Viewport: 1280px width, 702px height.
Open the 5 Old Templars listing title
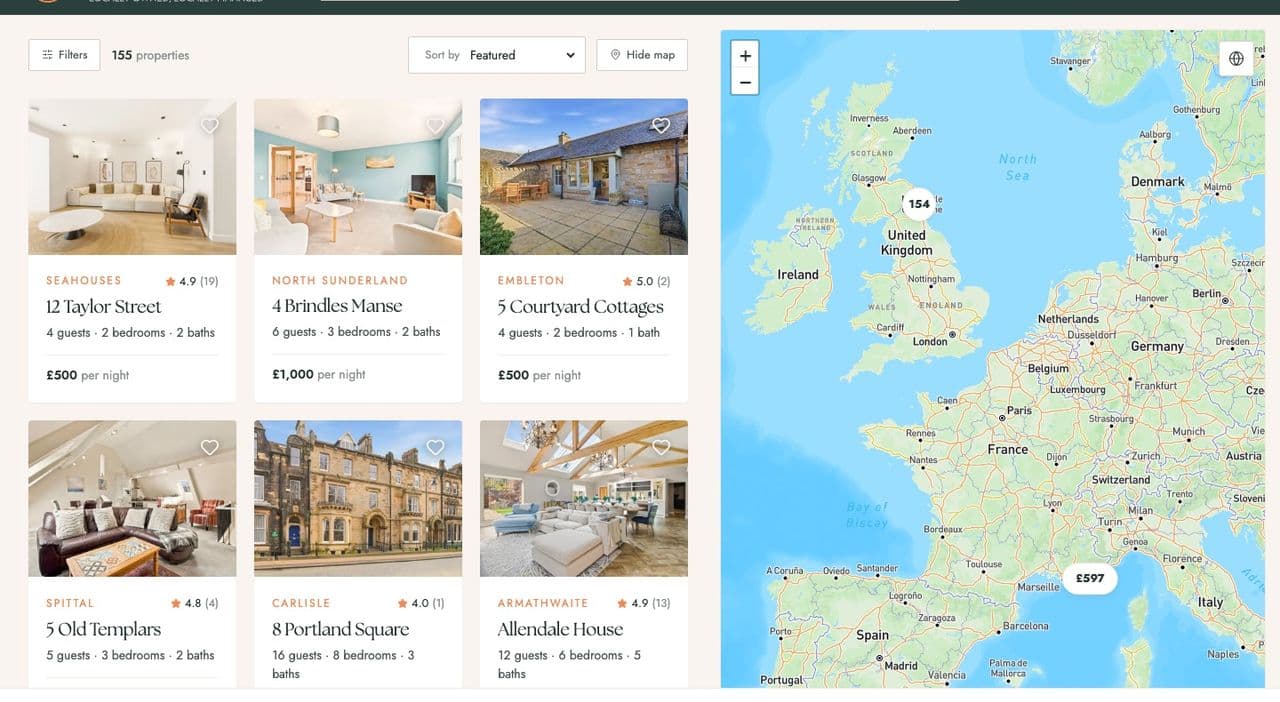(x=103, y=629)
